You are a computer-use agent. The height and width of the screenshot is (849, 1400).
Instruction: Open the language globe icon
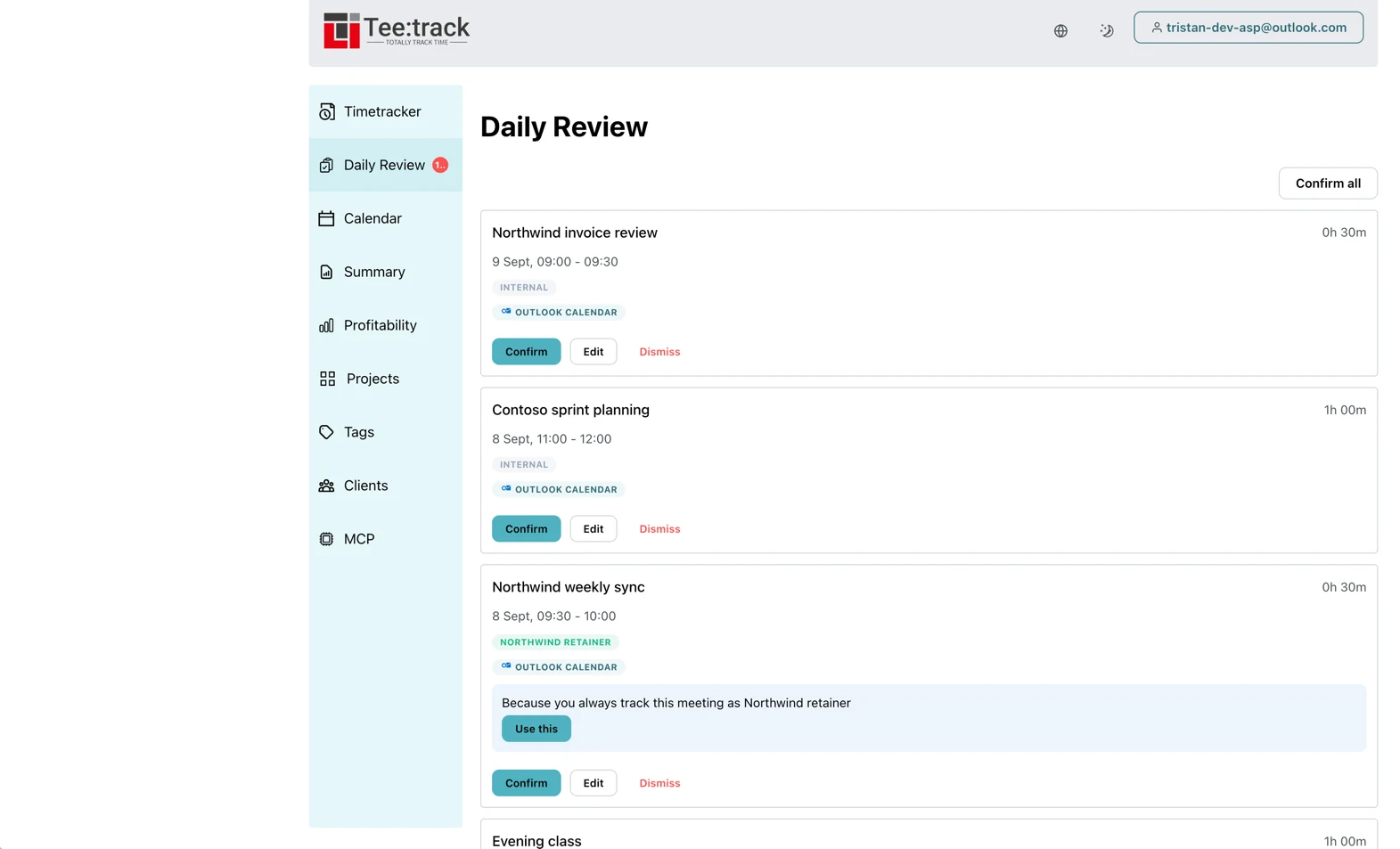click(1060, 30)
